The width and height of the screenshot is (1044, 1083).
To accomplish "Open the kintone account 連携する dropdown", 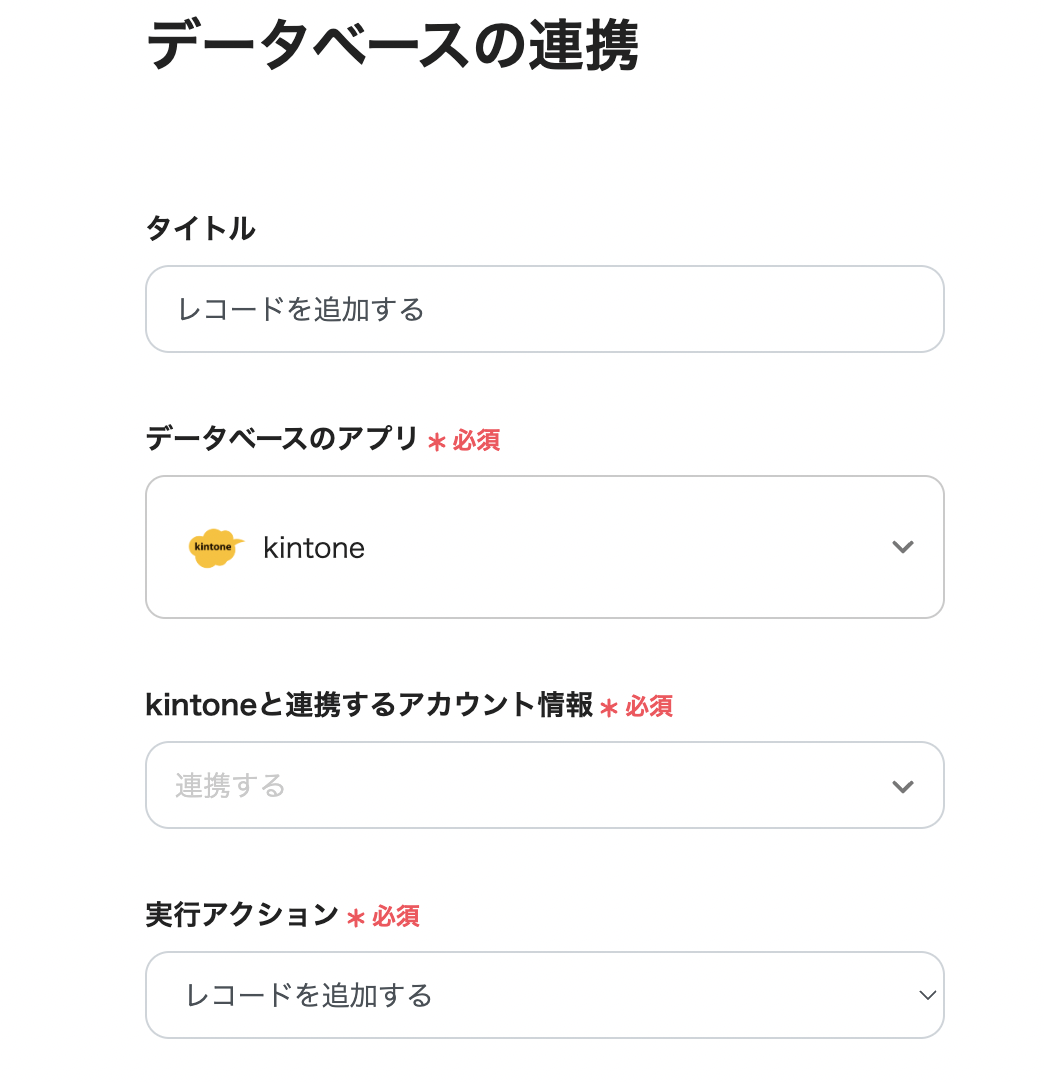I will tap(544, 785).
